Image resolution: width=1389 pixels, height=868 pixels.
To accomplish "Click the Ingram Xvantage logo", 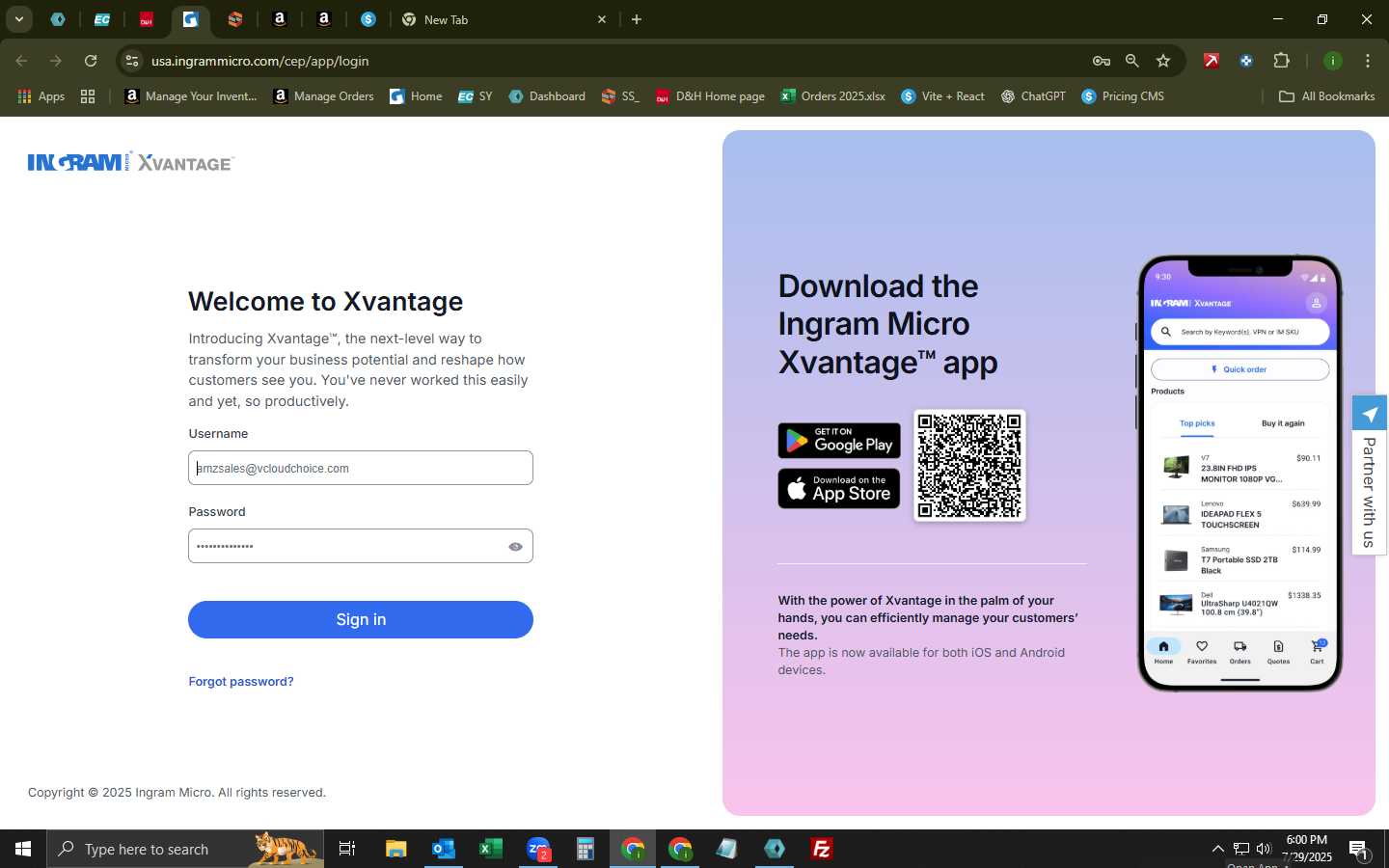I will coord(131,162).
